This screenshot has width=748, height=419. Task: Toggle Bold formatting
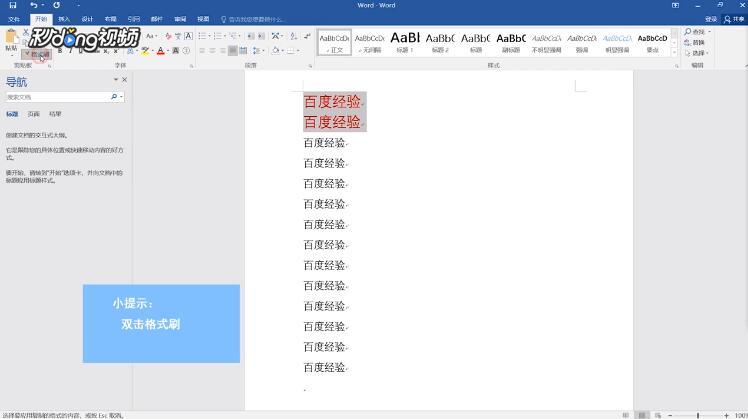[x=60, y=51]
